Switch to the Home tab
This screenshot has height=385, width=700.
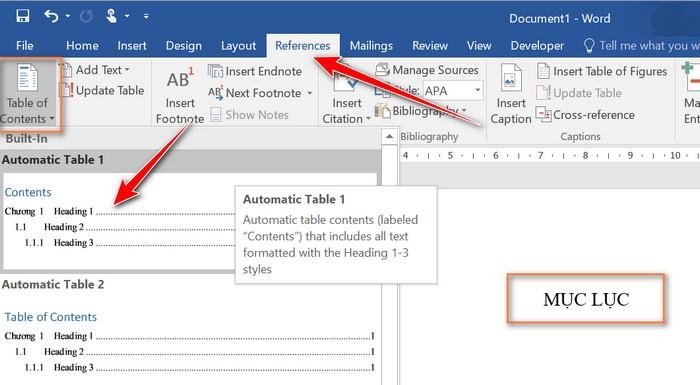[82, 46]
